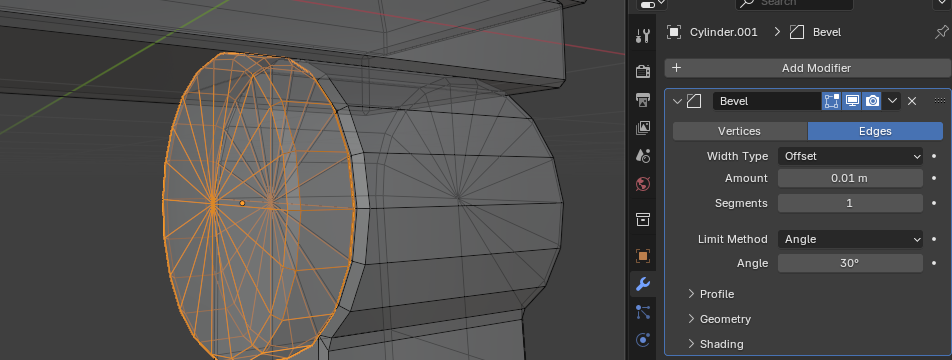Toggle Bevel modifier viewport display

852,101
